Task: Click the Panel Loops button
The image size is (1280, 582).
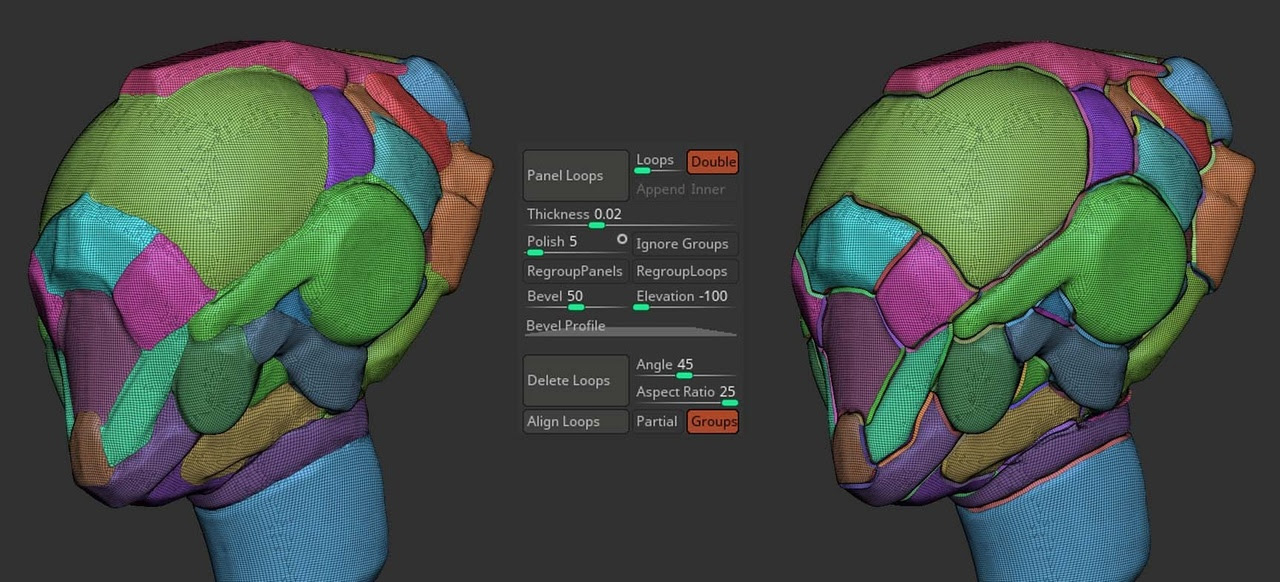Action: click(x=576, y=175)
